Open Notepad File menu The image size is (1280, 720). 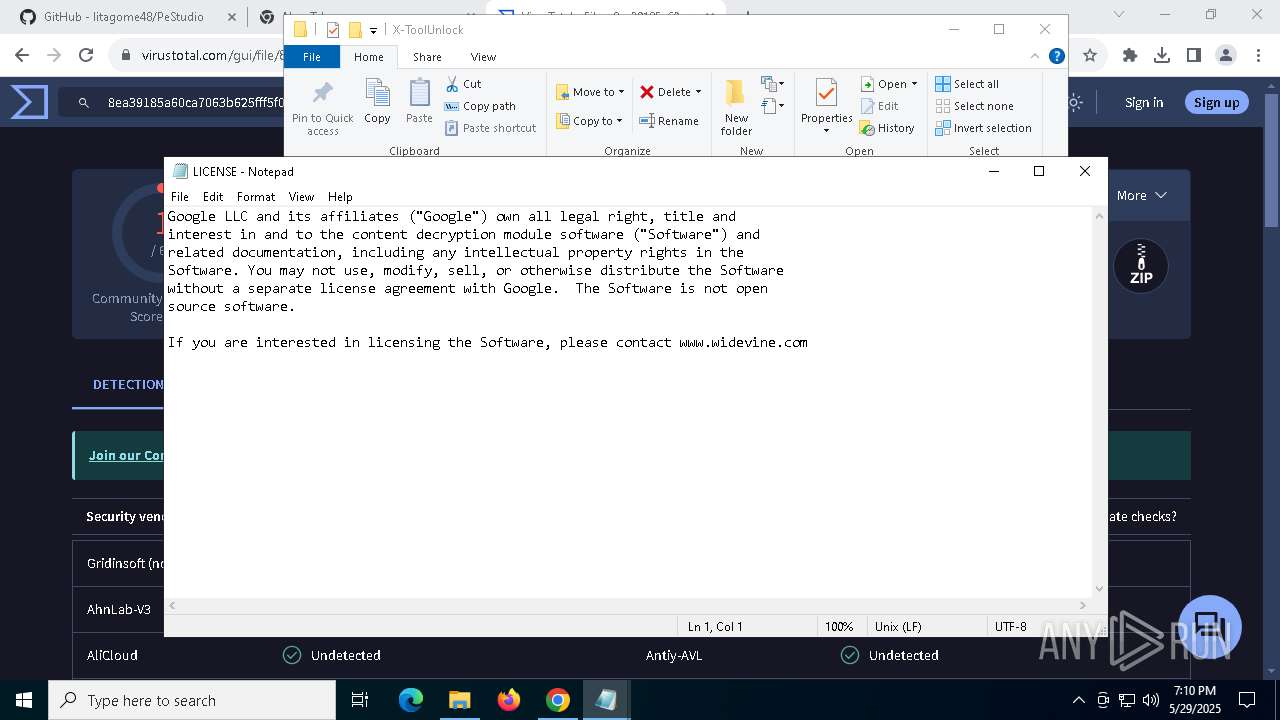pyautogui.click(x=180, y=197)
